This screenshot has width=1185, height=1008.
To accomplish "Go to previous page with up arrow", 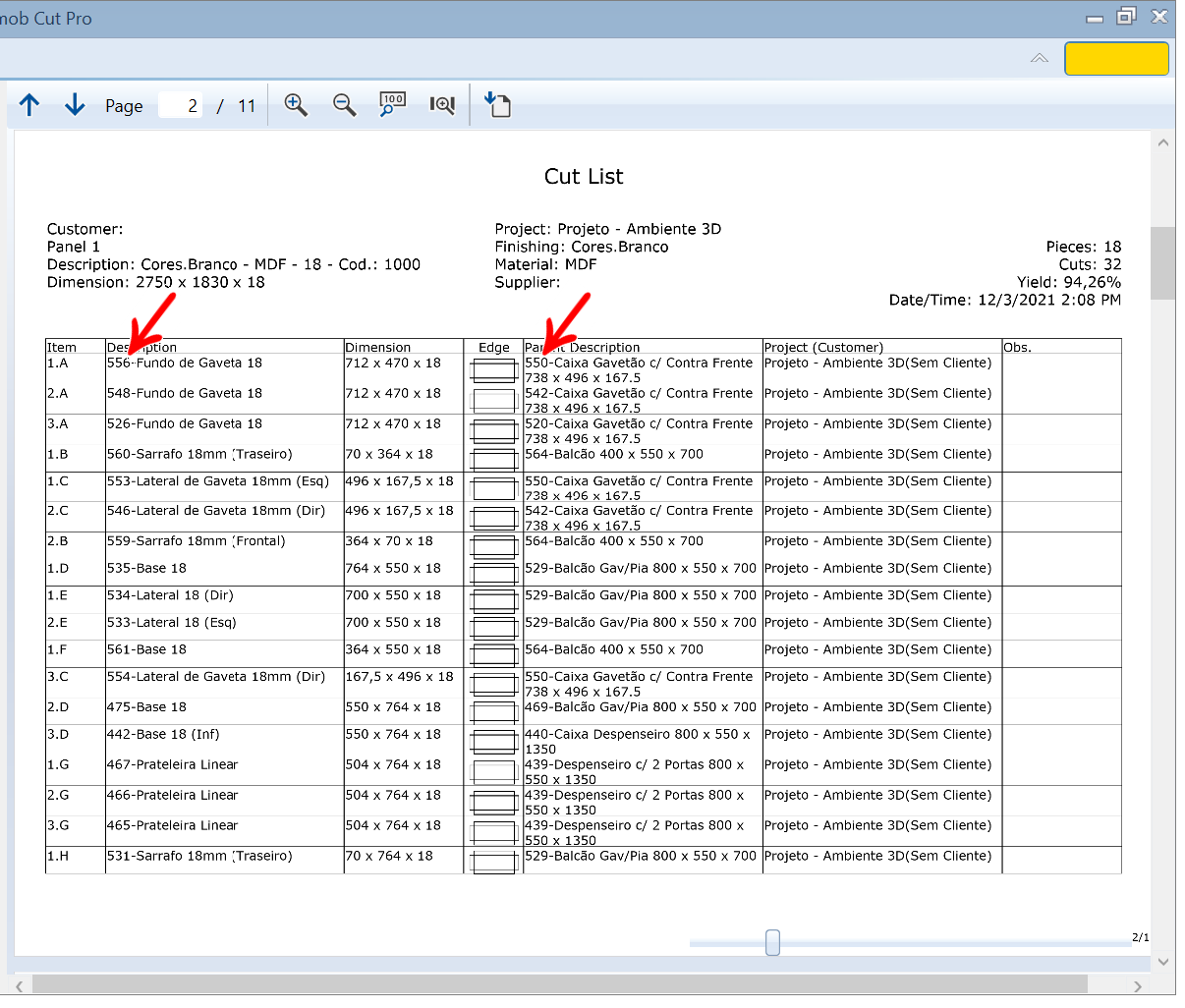I will (x=29, y=105).
